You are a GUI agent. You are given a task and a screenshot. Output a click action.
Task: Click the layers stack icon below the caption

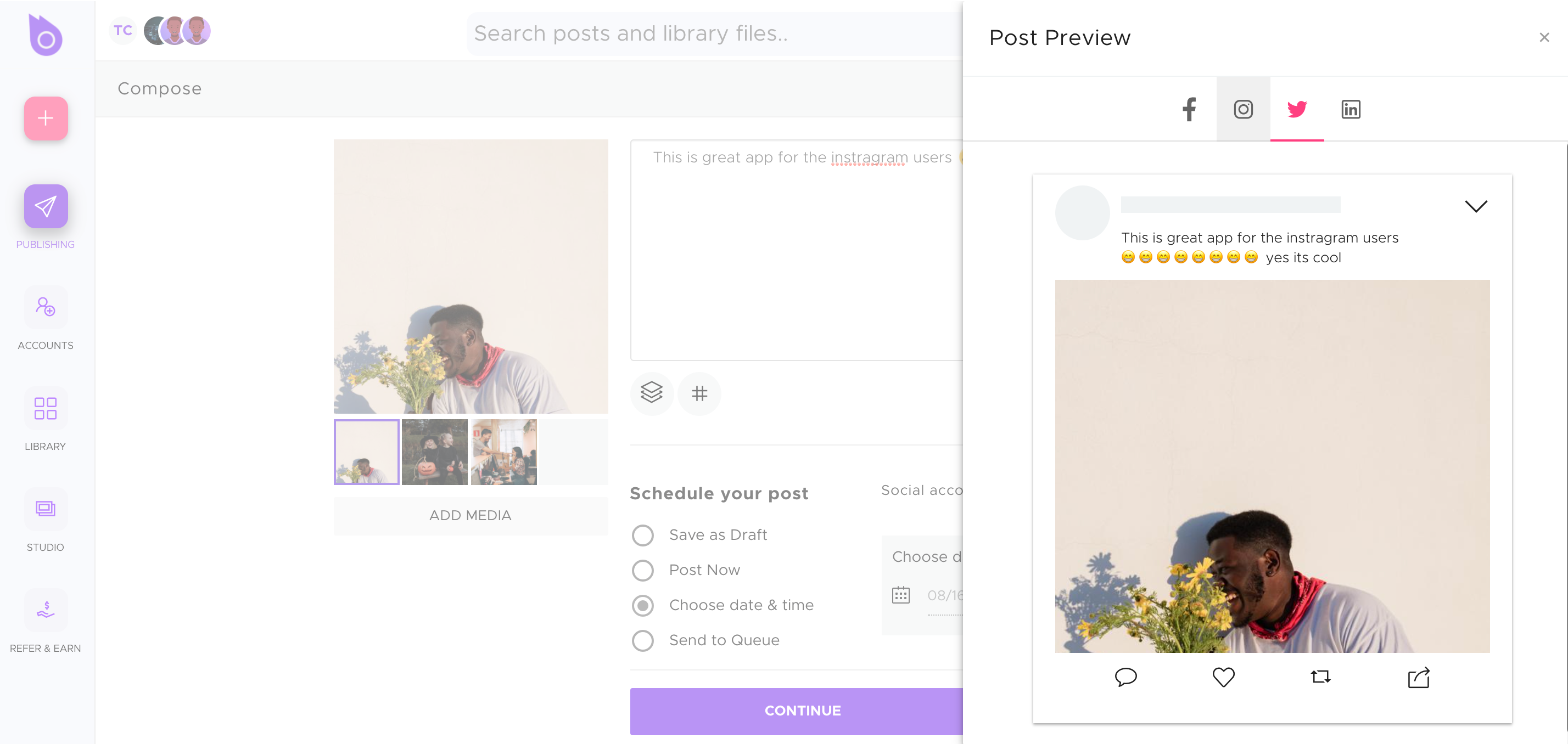point(651,393)
